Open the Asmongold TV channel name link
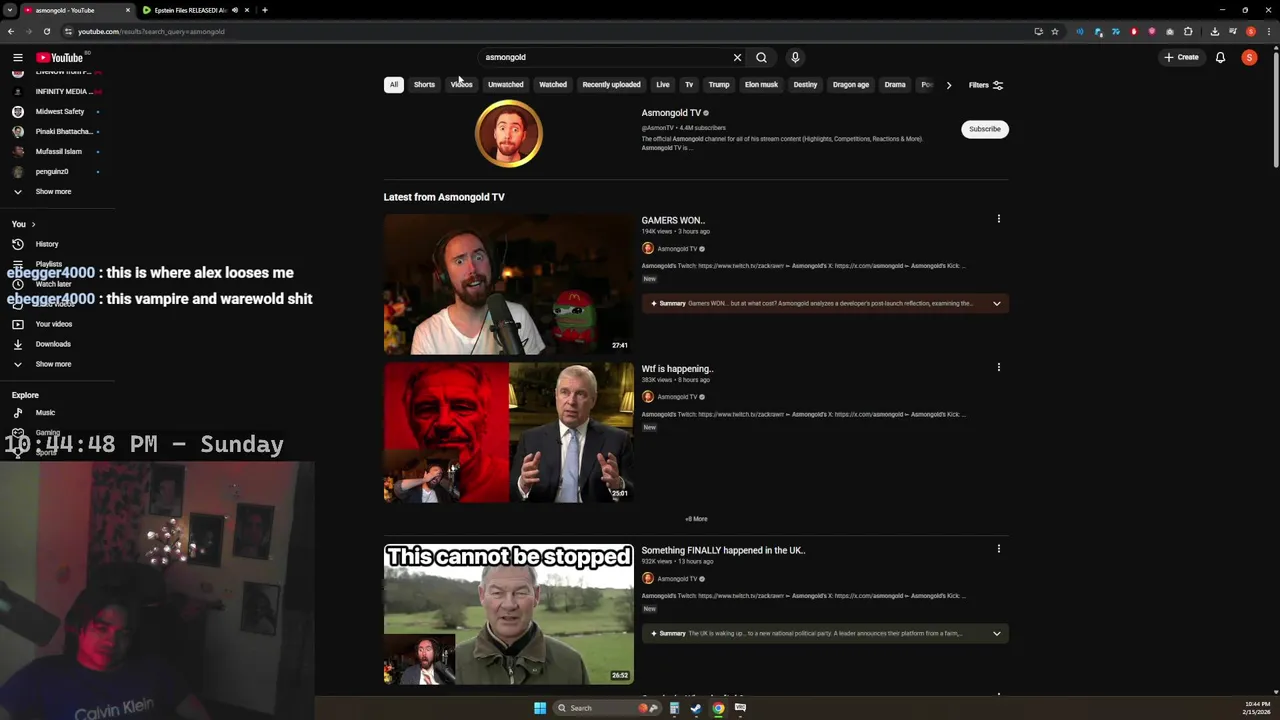The image size is (1280, 720). [671, 113]
